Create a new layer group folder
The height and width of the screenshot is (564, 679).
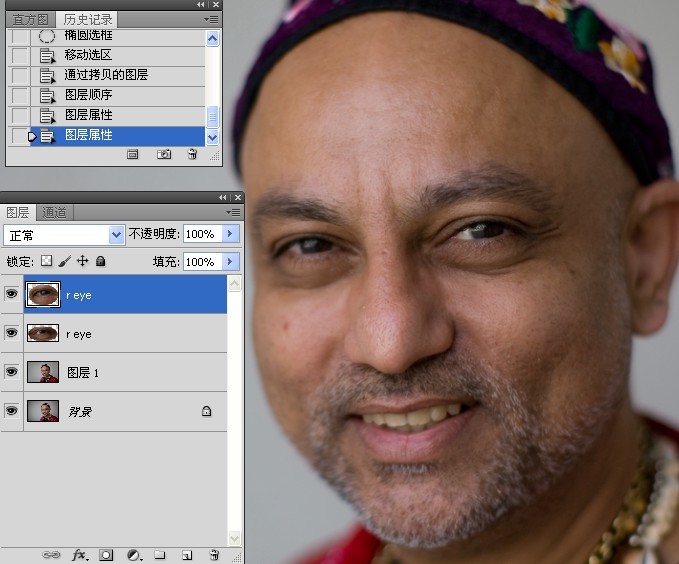click(160, 554)
